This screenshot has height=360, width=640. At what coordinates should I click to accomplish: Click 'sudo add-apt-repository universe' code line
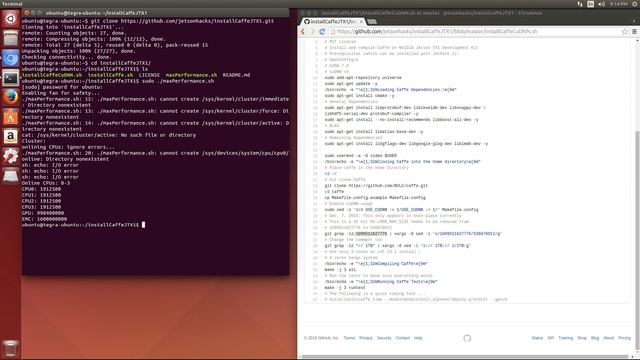363,78
